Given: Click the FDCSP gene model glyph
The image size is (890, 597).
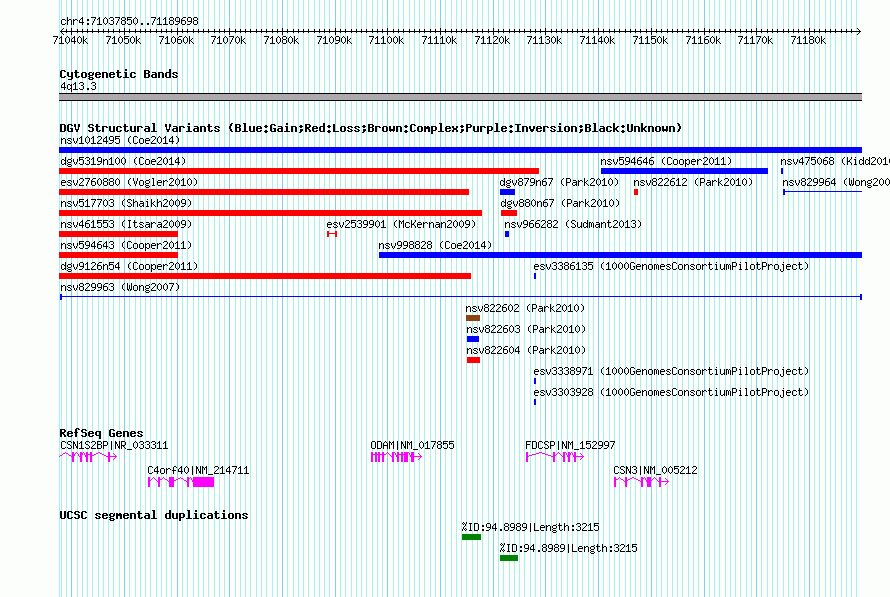Looking at the screenshot, I should 555,457.
